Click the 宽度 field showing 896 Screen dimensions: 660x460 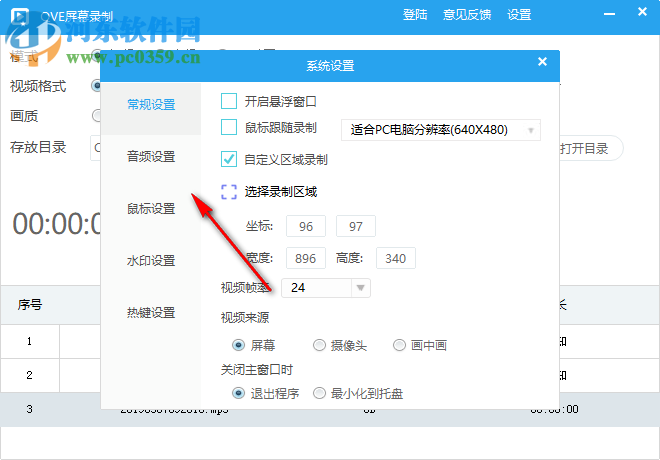click(x=306, y=258)
